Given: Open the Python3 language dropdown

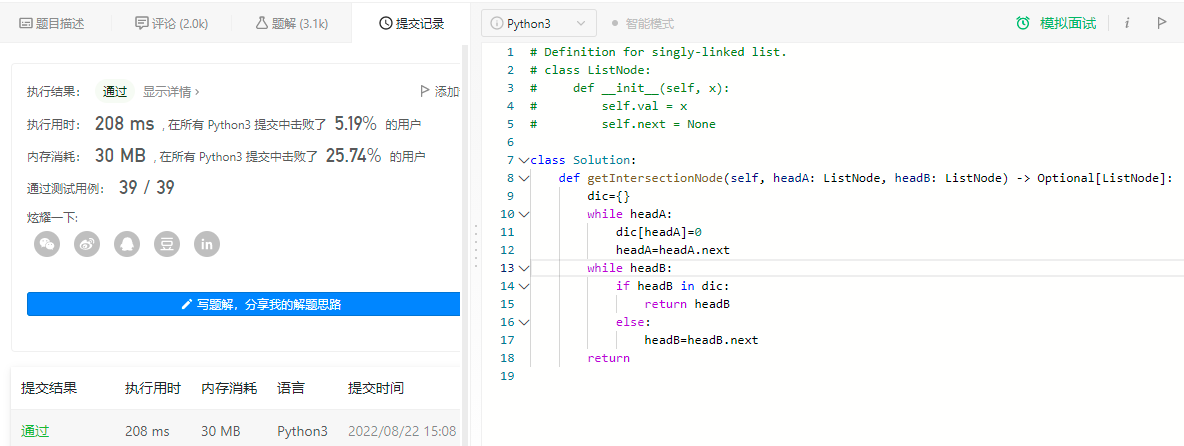Looking at the screenshot, I should click(538, 23).
